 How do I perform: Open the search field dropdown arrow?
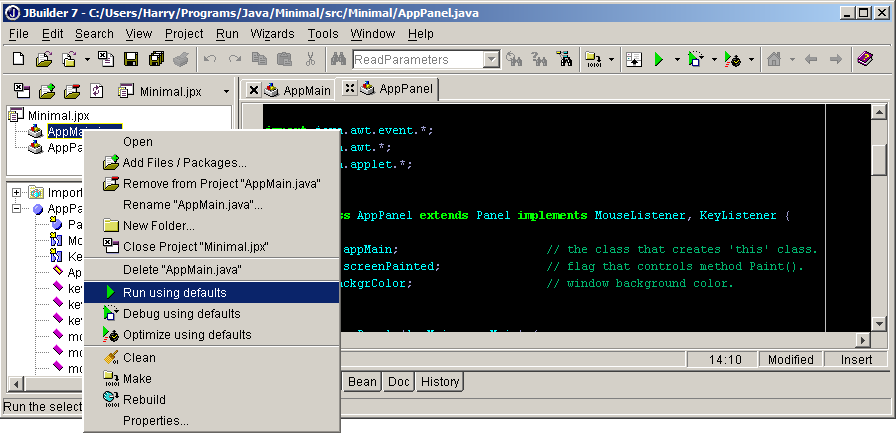(491, 59)
